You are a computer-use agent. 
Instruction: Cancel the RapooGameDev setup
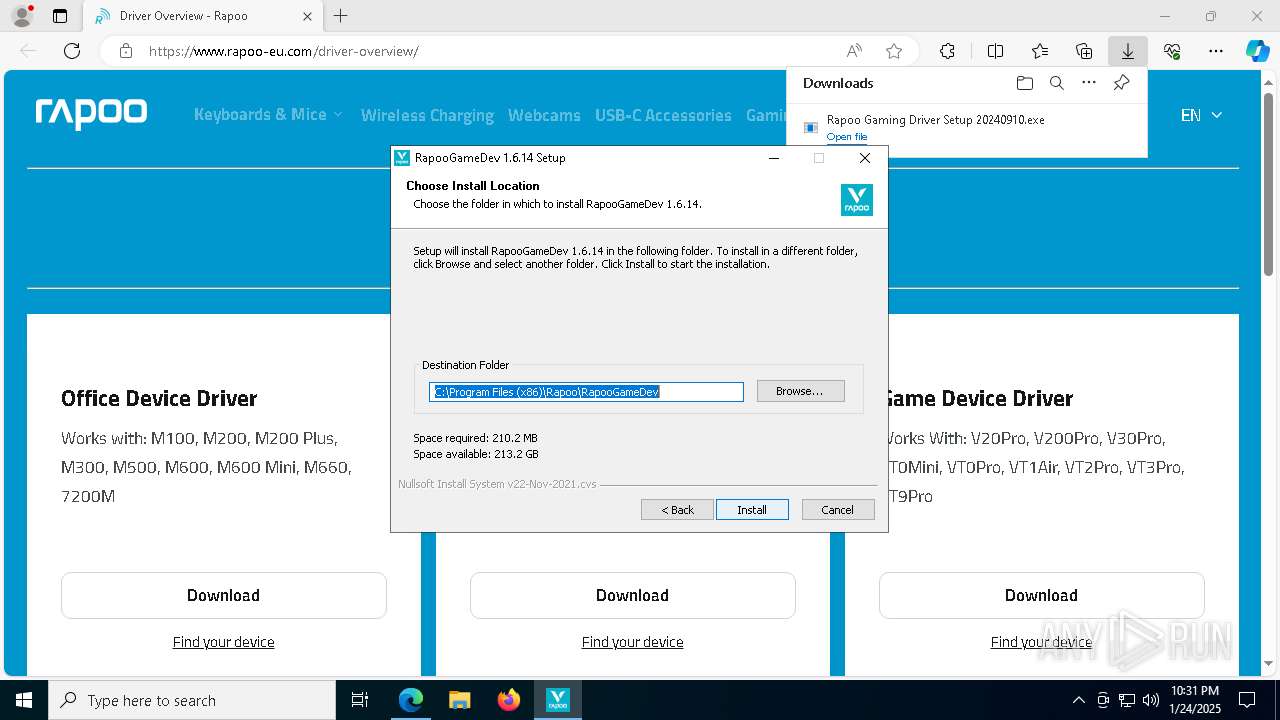(x=838, y=510)
